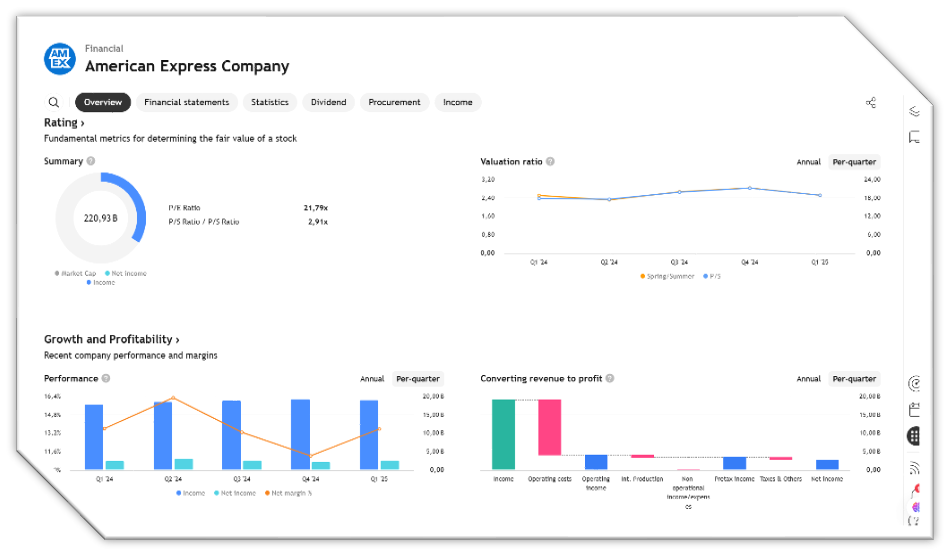Click the Q4 '24 blue income bar
950x556 pixels.
301,434
